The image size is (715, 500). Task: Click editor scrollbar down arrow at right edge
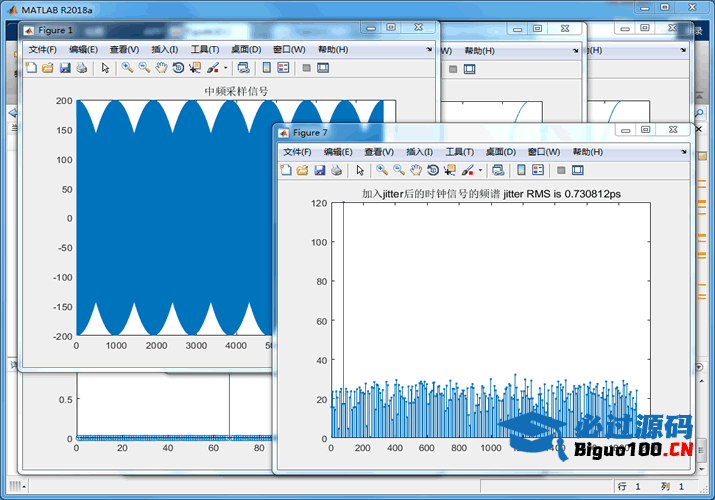[x=701, y=469]
